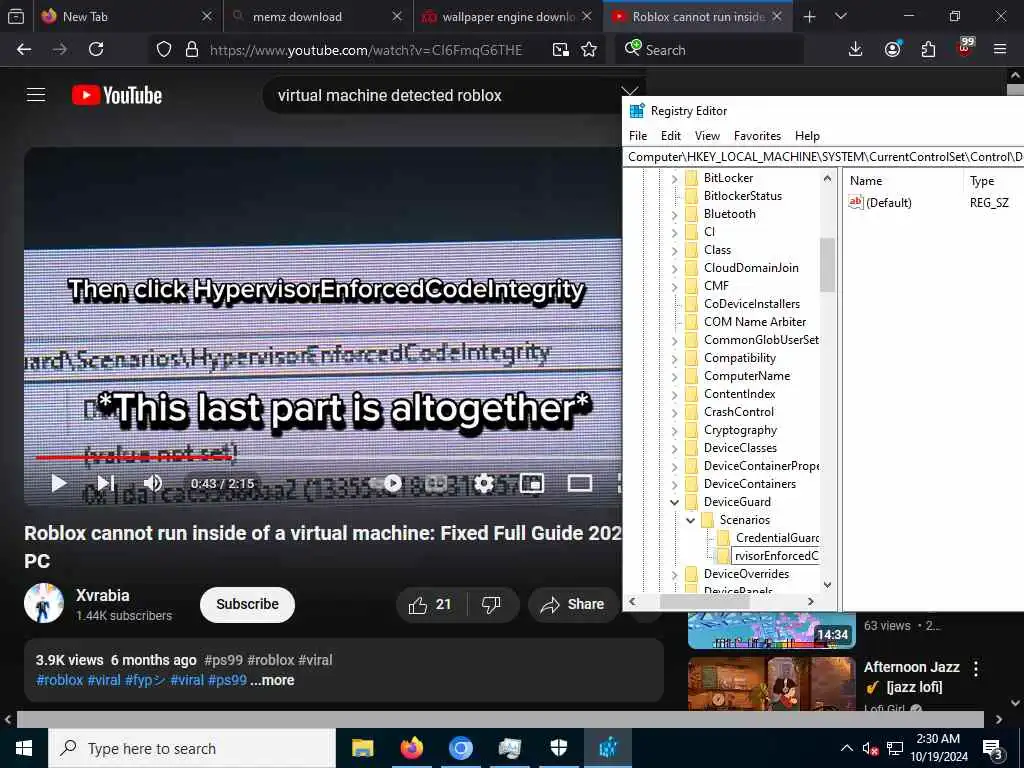Open a new Firefox tab
The width and height of the screenshot is (1024, 768).
point(810,17)
